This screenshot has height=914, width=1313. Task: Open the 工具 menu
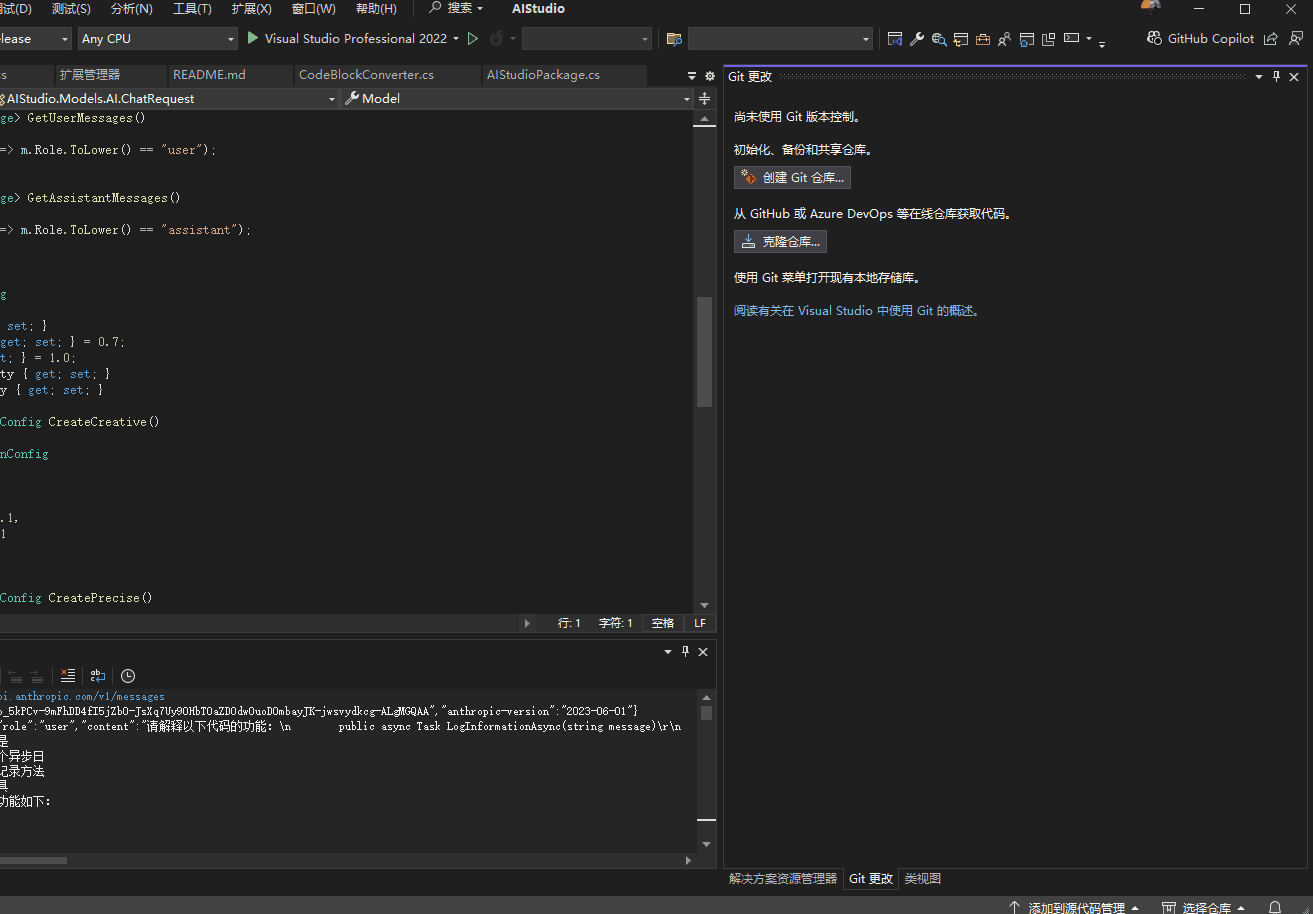pos(192,9)
